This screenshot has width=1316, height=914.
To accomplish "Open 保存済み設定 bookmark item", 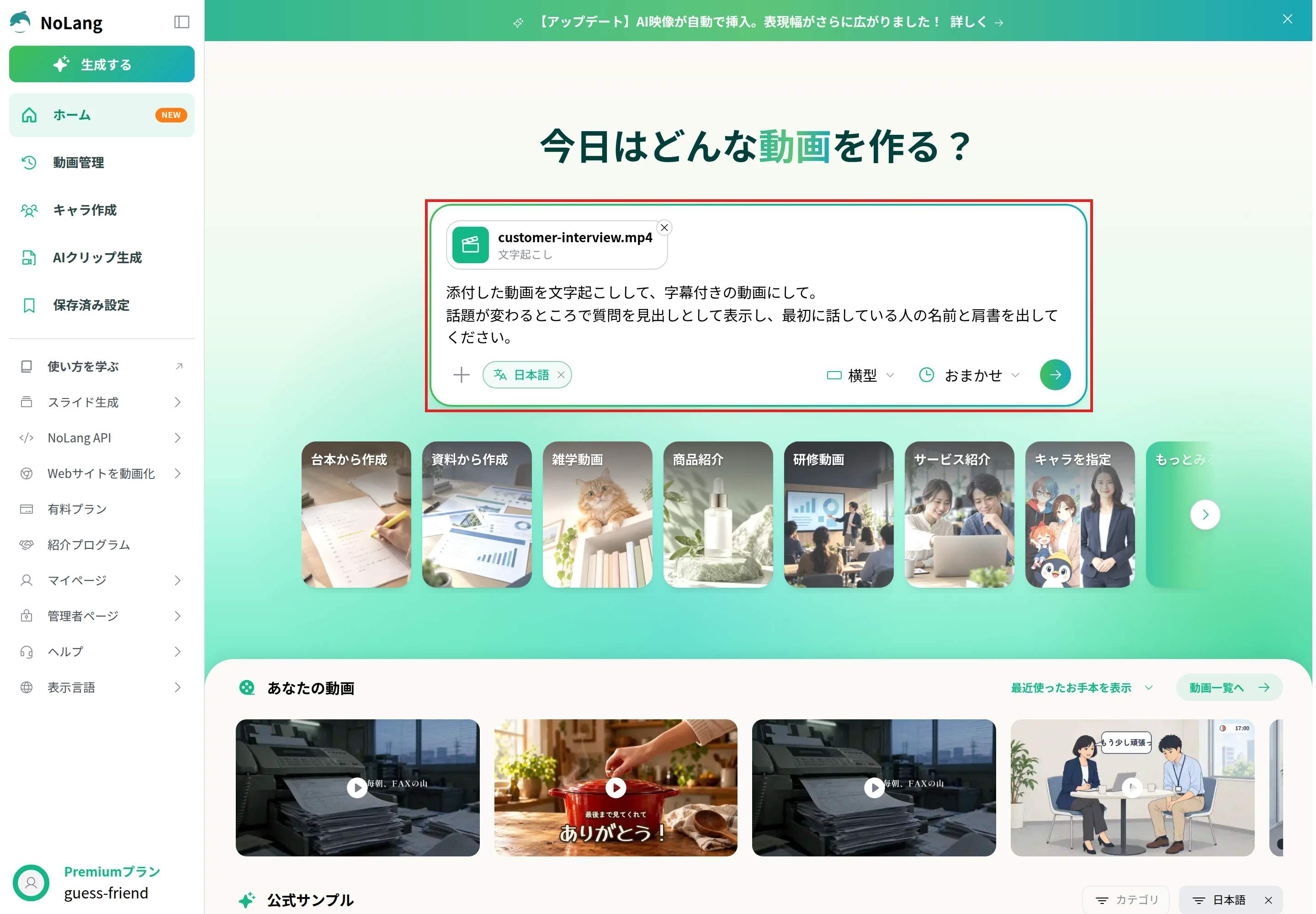I will 102,305.
